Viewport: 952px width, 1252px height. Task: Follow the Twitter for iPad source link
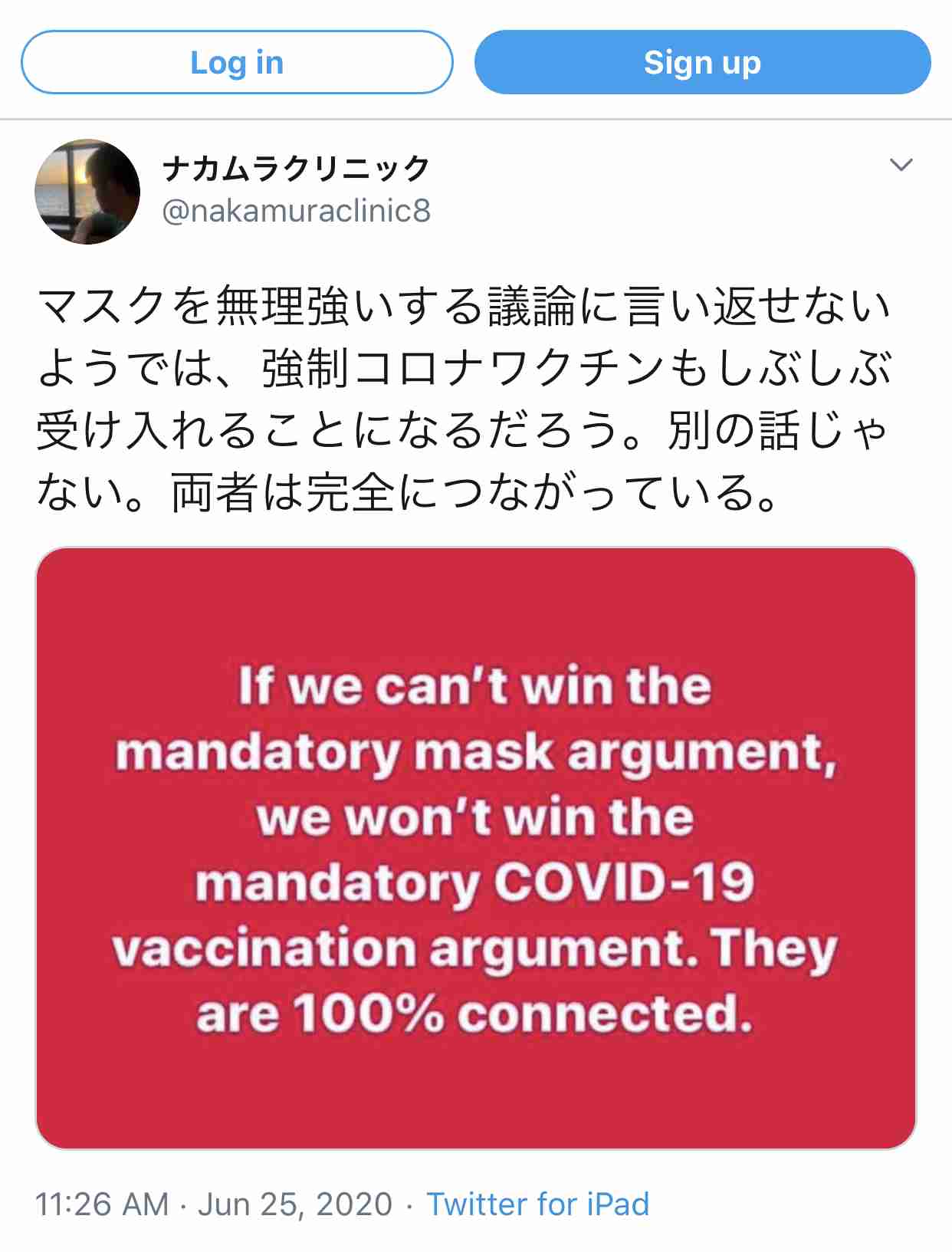pos(538,1204)
